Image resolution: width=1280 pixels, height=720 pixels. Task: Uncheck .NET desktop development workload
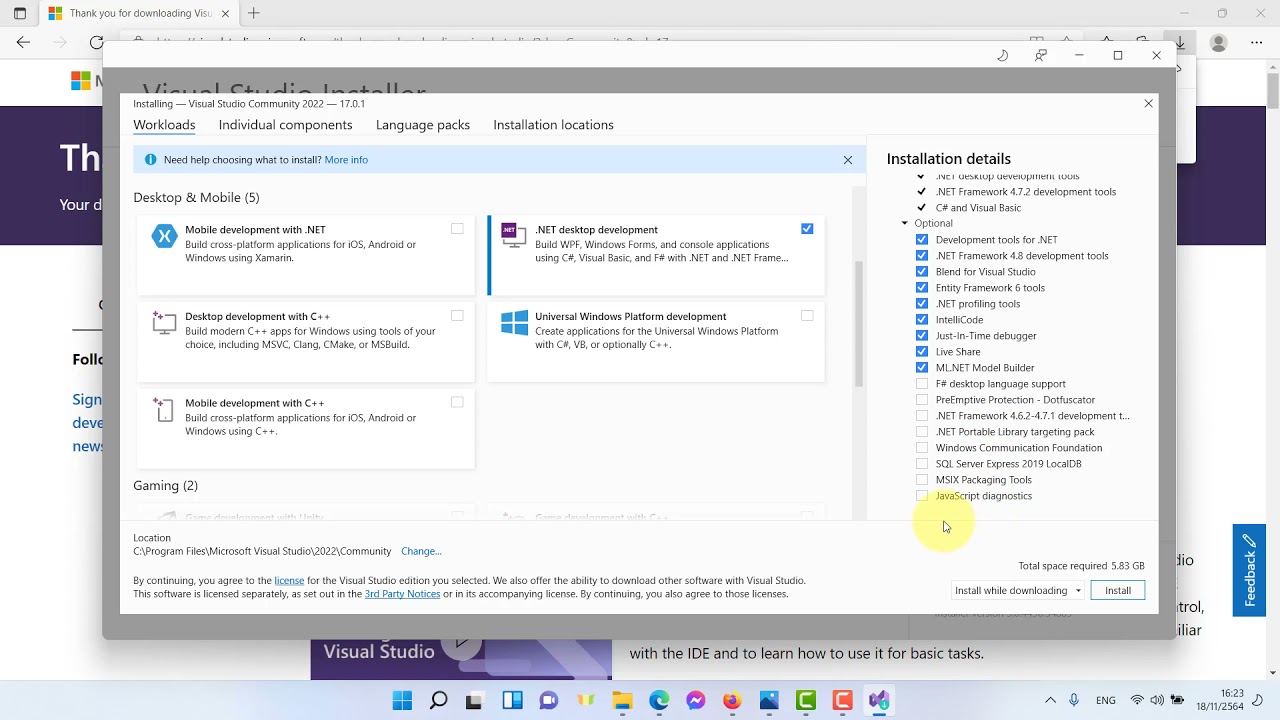807,229
